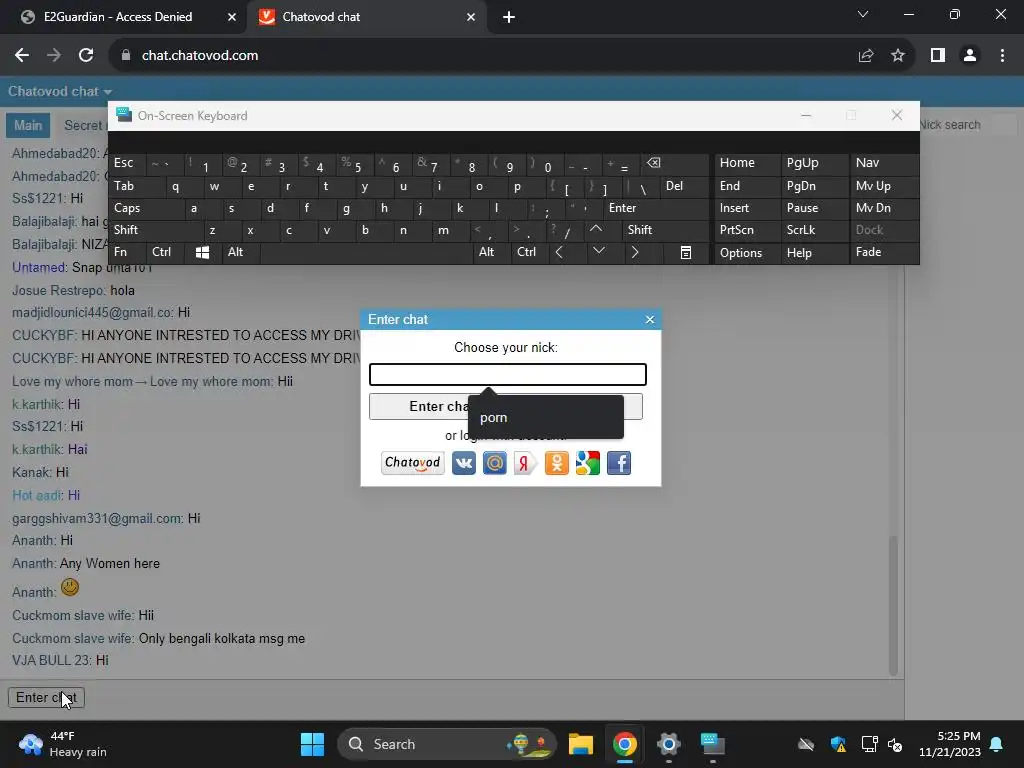Click the Mv Up key on the On-Screen Keyboard

pos(884,186)
